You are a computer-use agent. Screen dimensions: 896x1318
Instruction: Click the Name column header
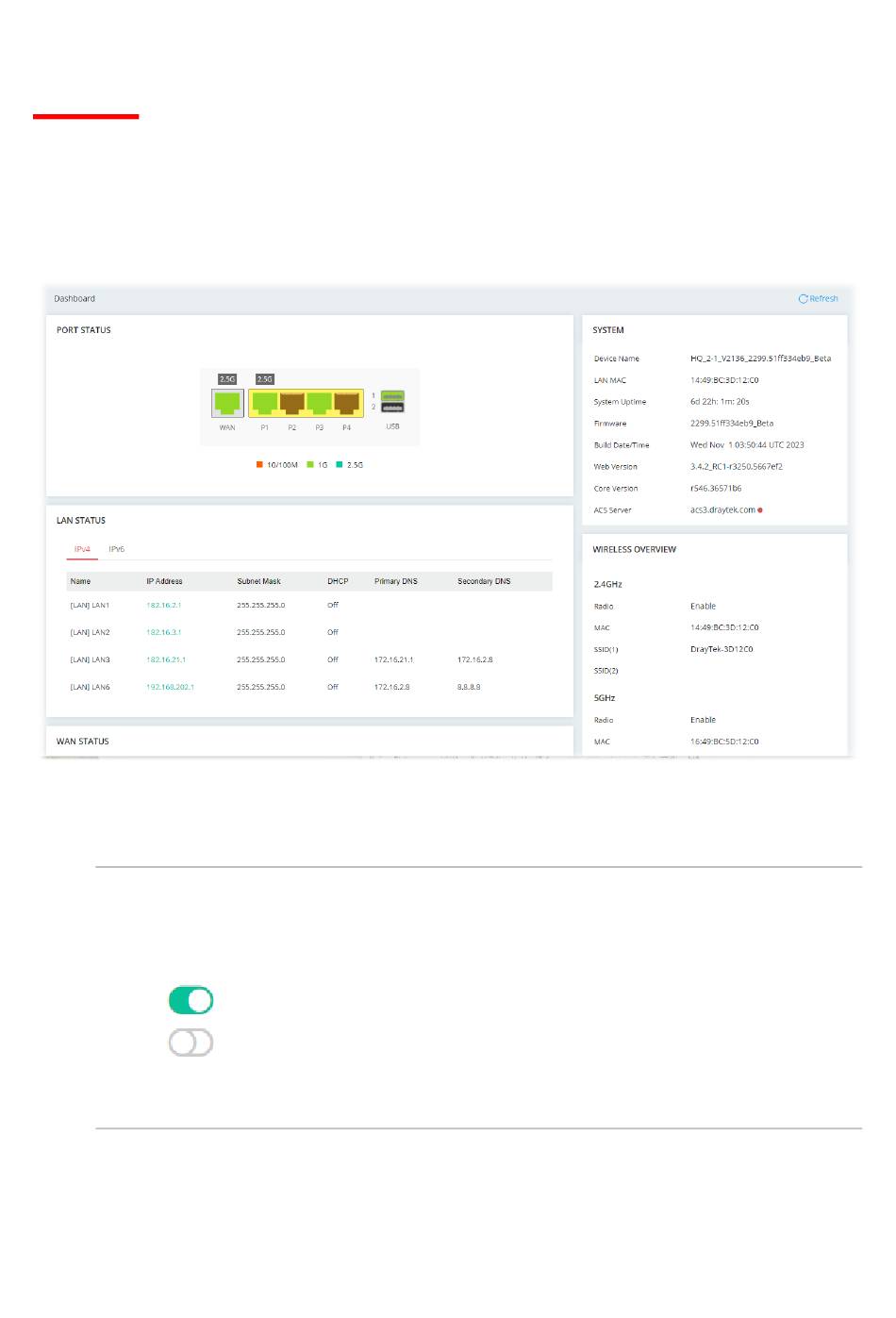point(81,582)
